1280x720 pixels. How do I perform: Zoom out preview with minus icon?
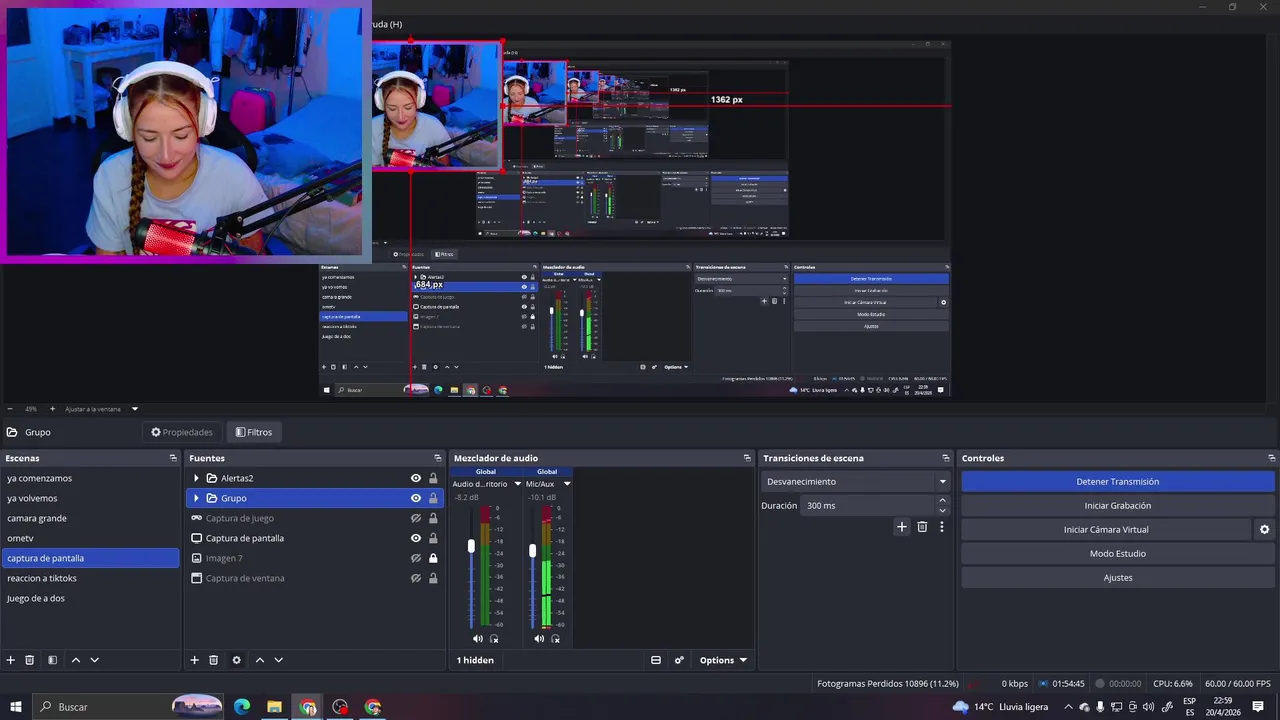click(x=10, y=409)
